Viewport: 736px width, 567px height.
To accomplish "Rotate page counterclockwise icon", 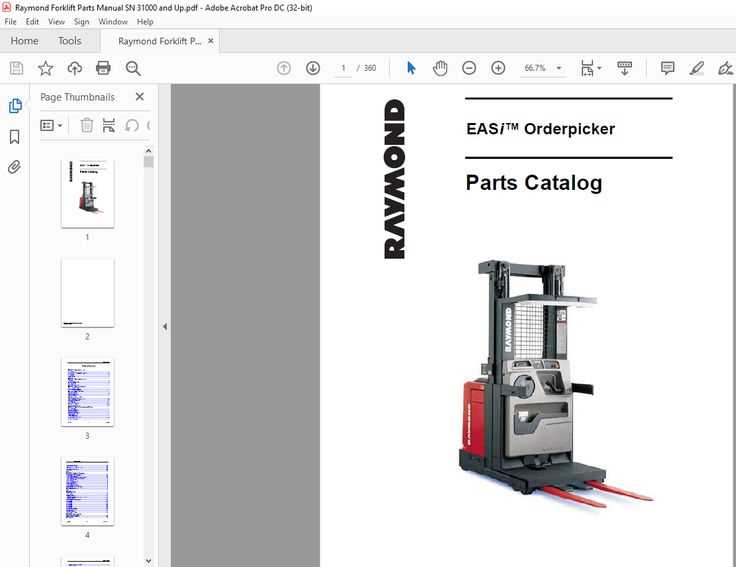I will tap(132, 125).
